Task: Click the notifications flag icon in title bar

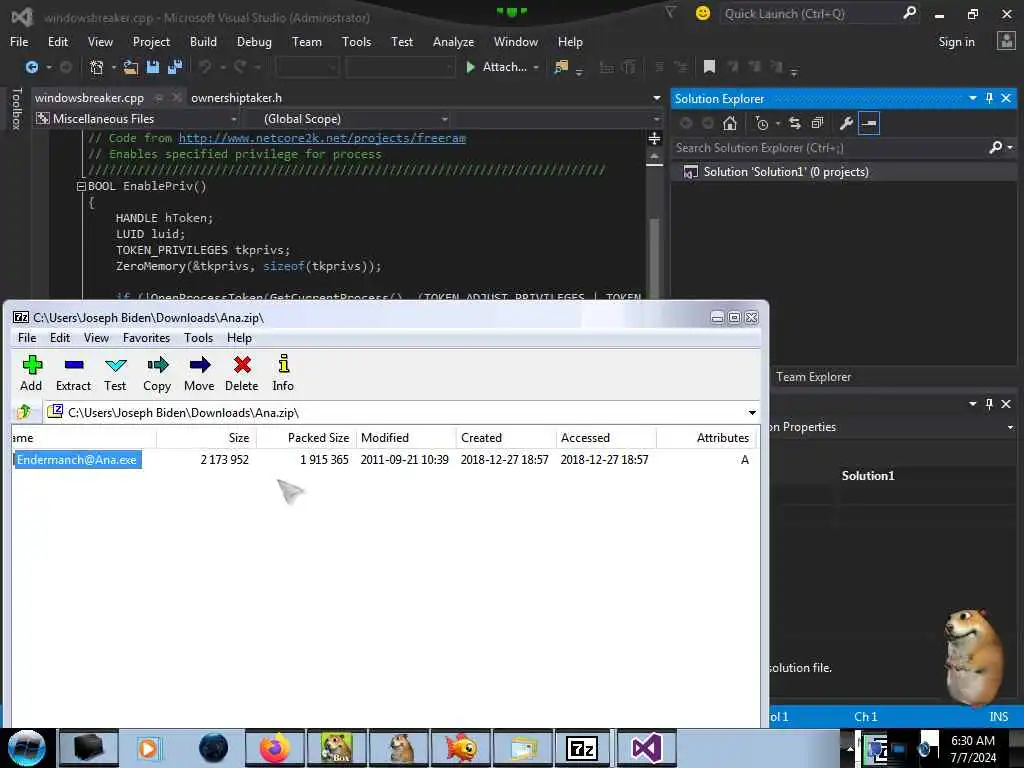Action: (x=671, y=13)
